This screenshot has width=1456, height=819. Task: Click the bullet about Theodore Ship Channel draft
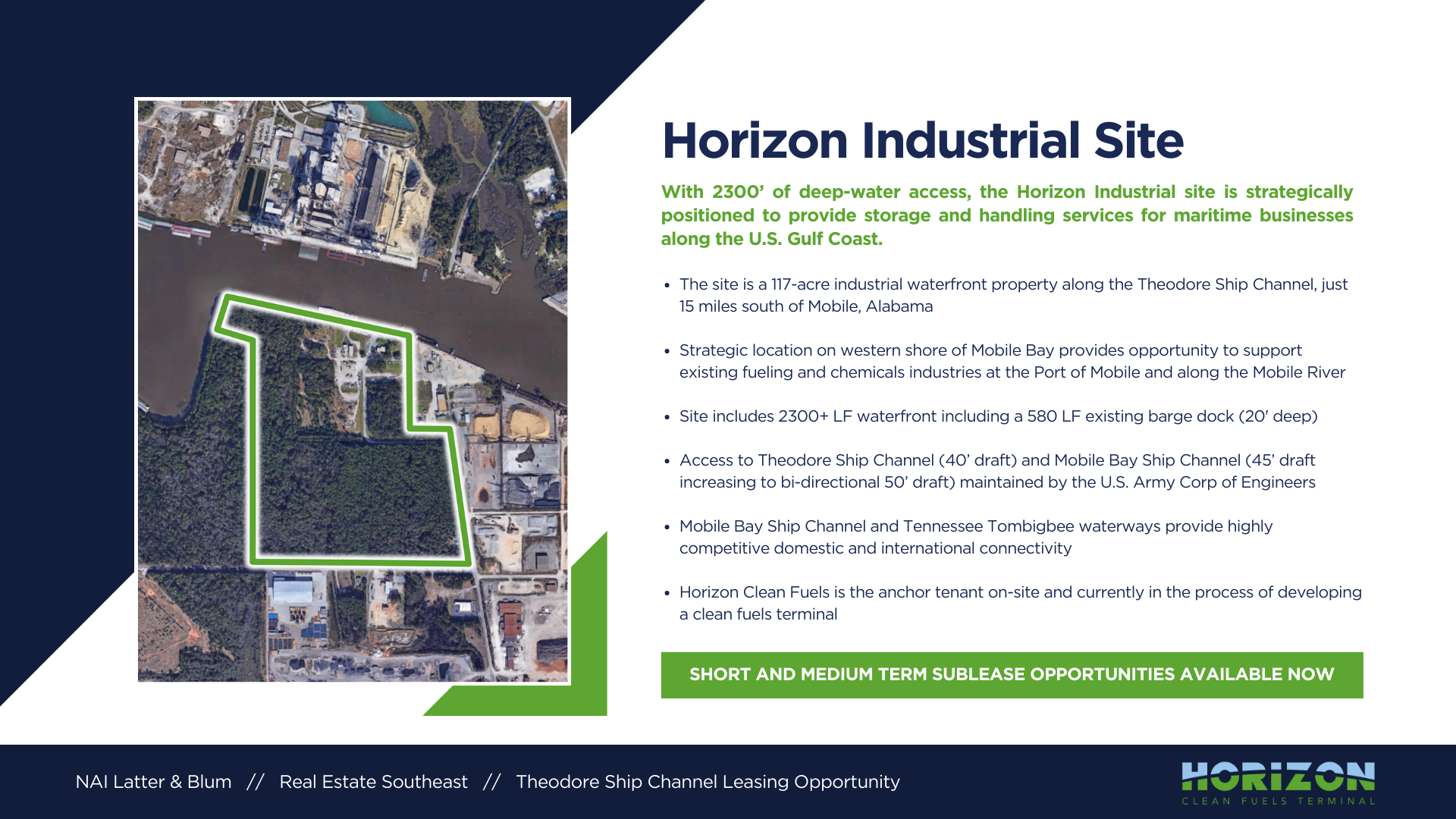(x=997, y=471)
